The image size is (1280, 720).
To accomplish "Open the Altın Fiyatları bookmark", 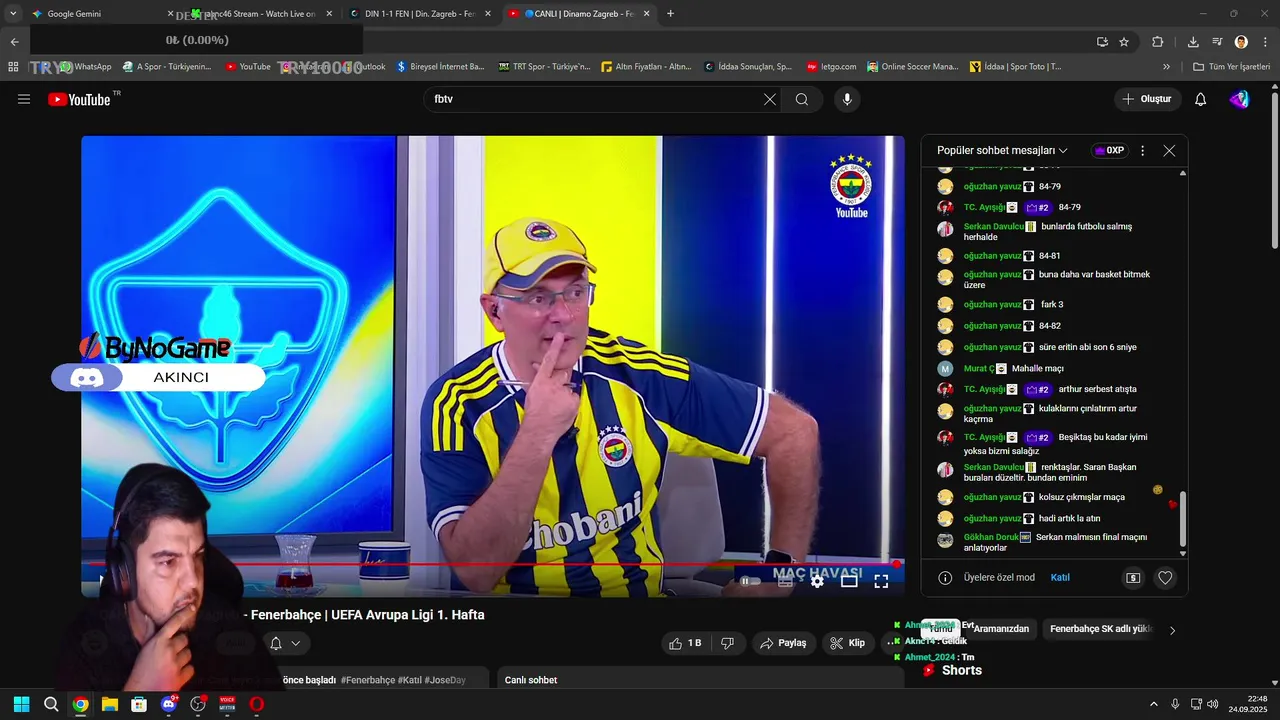I will click(646, 67).
